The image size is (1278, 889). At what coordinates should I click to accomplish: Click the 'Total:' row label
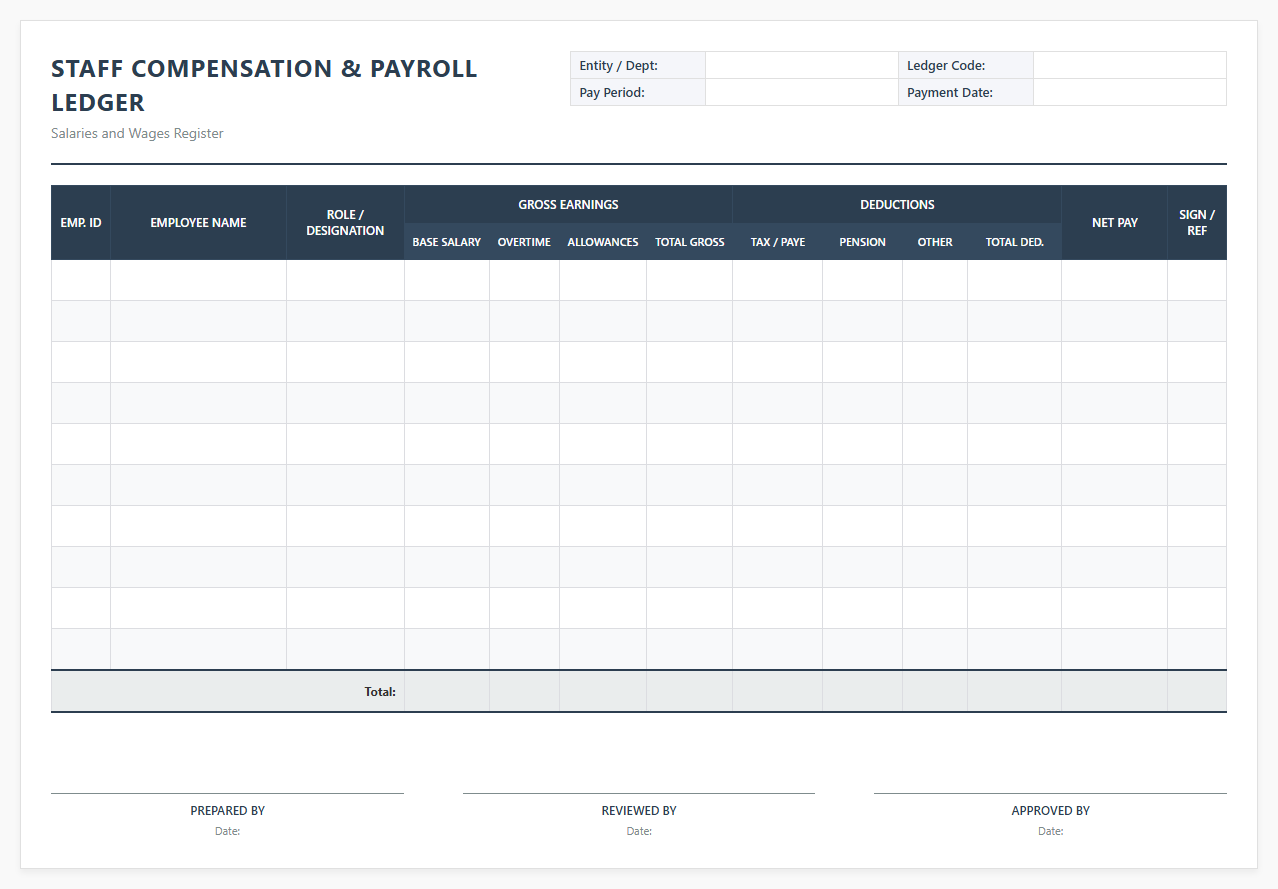(380, 691)
